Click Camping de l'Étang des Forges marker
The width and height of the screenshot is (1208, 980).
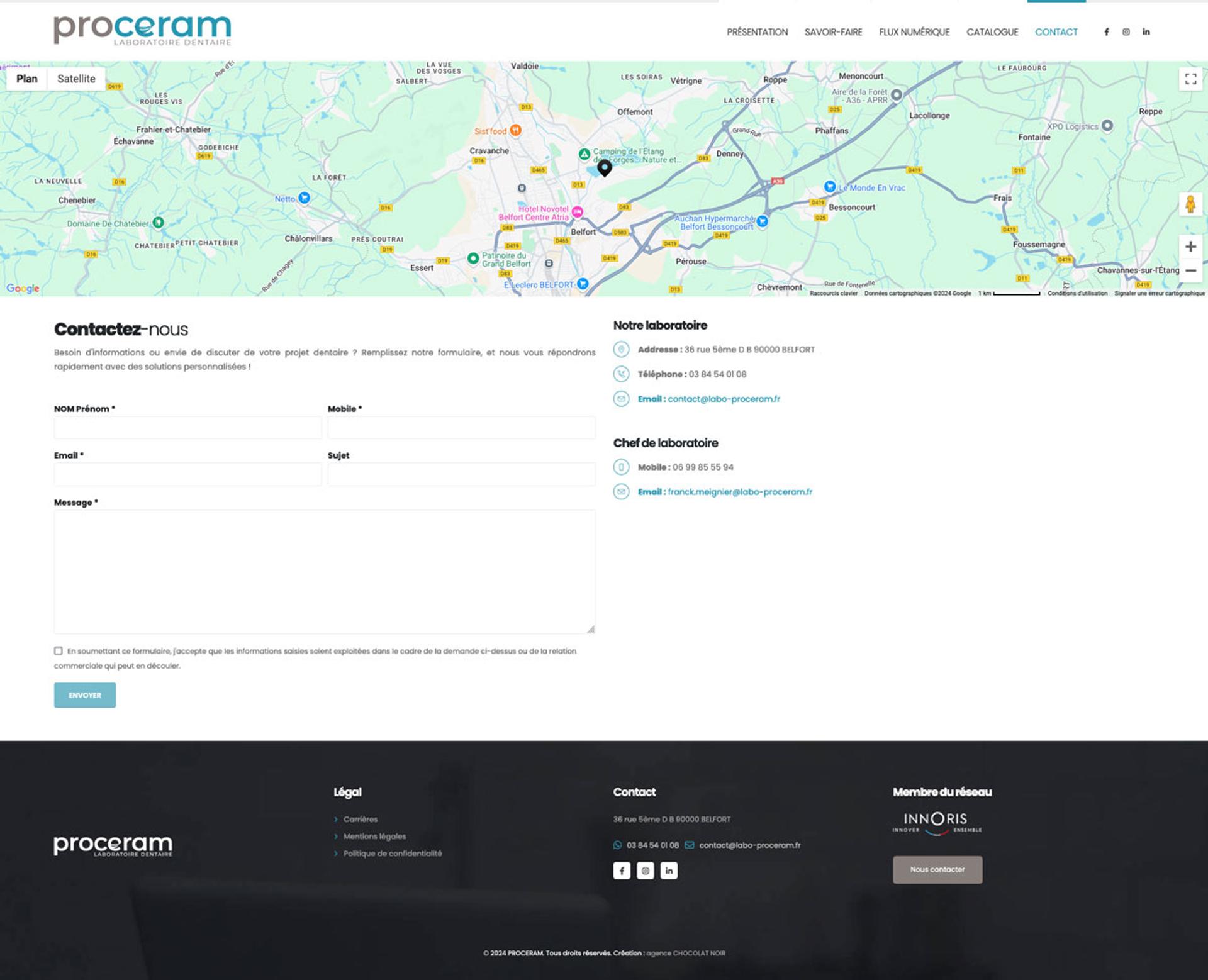tap(584, 154)
